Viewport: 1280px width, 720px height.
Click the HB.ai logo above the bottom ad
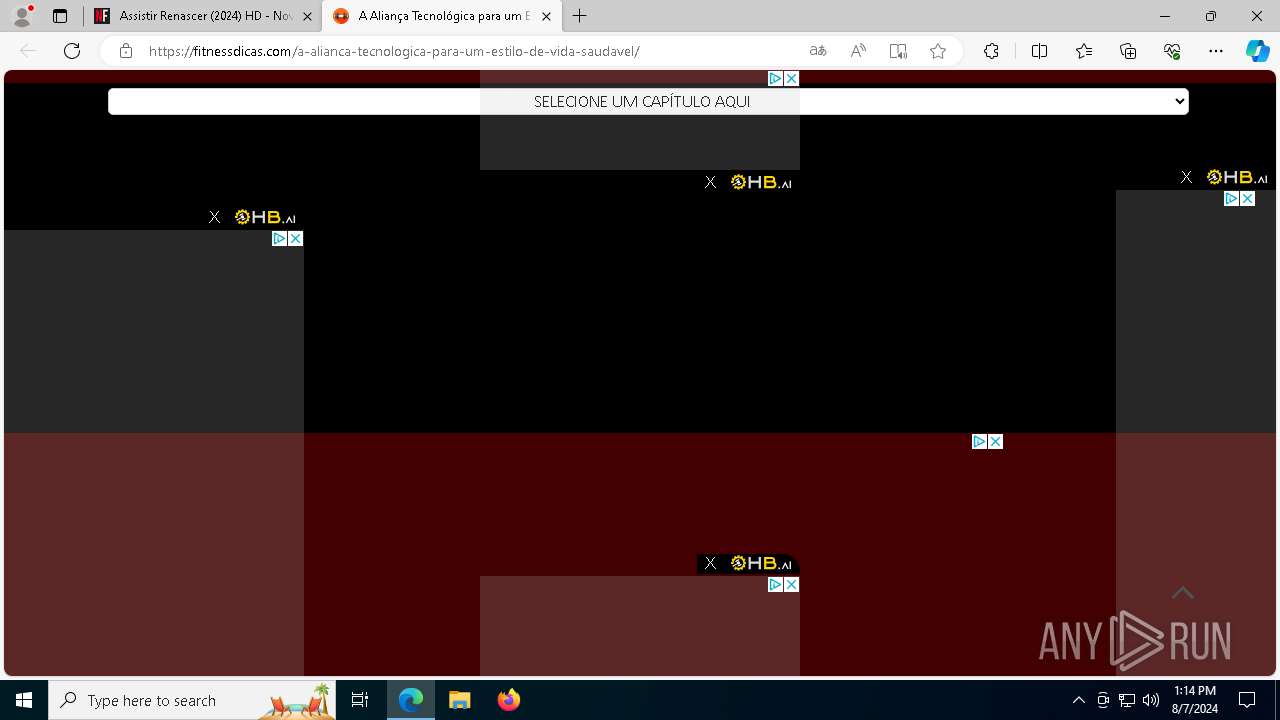(761, 563)
